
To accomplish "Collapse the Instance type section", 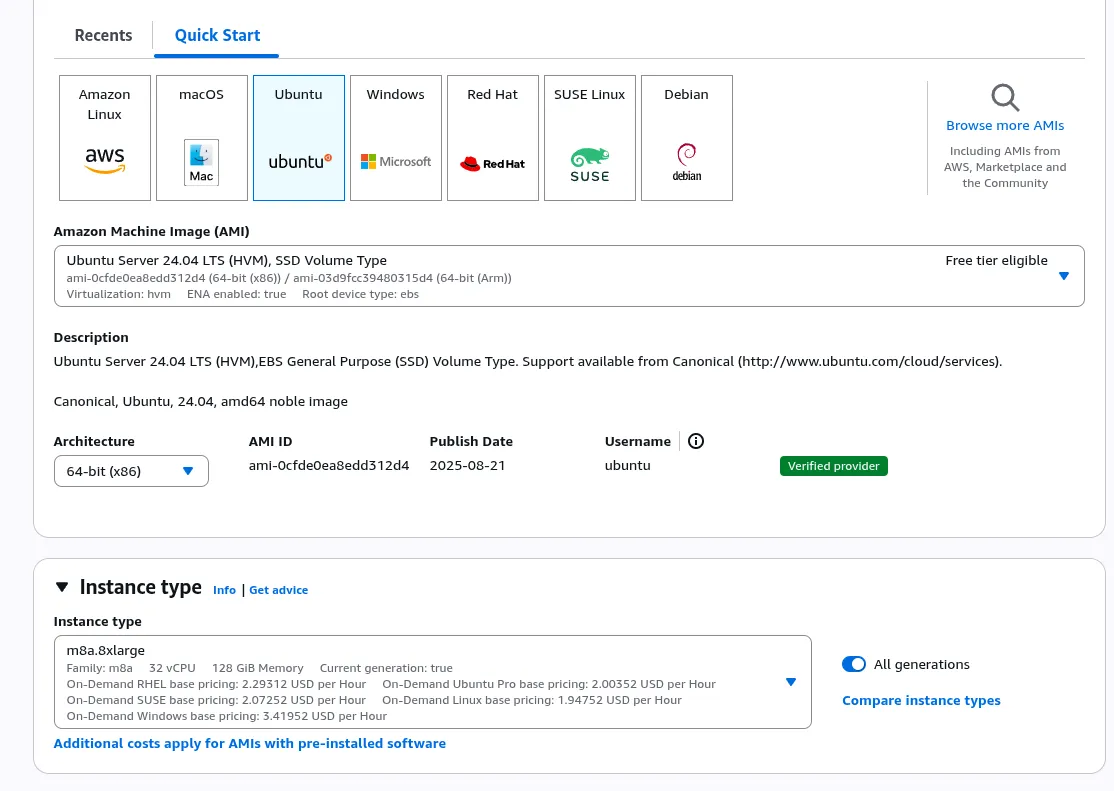I will pyautogui.click(x=63, y=587).
